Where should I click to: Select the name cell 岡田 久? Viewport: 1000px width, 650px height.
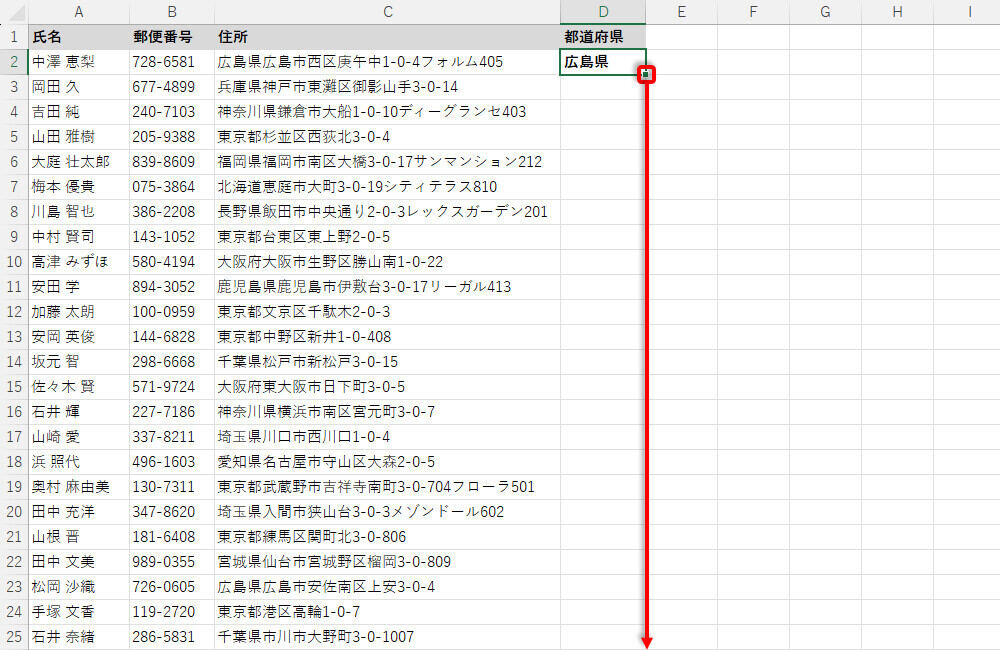pyautogui.click(x=79, y=87)
